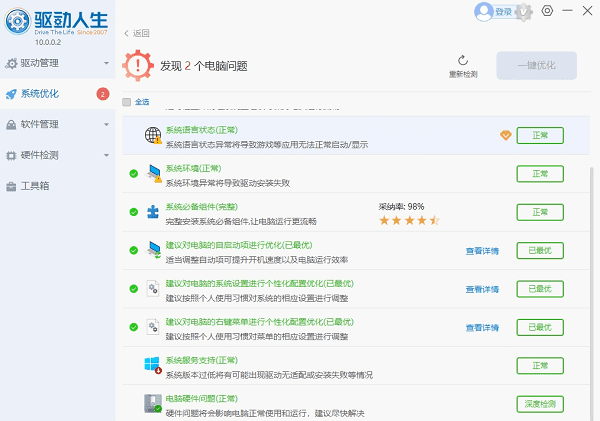Toggle green check for 系统设置 configuration row
The height and width of the screenshot is (421, 600).
134,289
